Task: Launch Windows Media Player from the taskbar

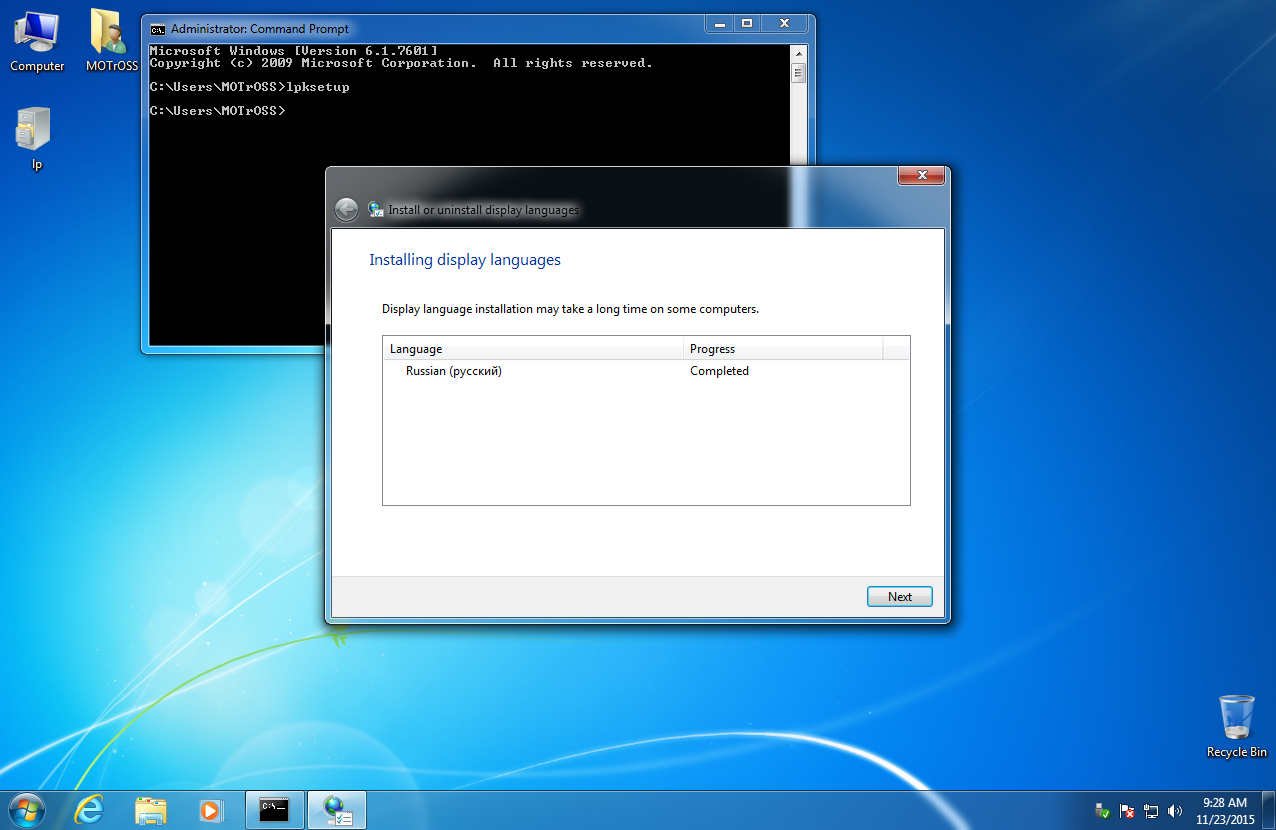Action: tap(210, 809)
